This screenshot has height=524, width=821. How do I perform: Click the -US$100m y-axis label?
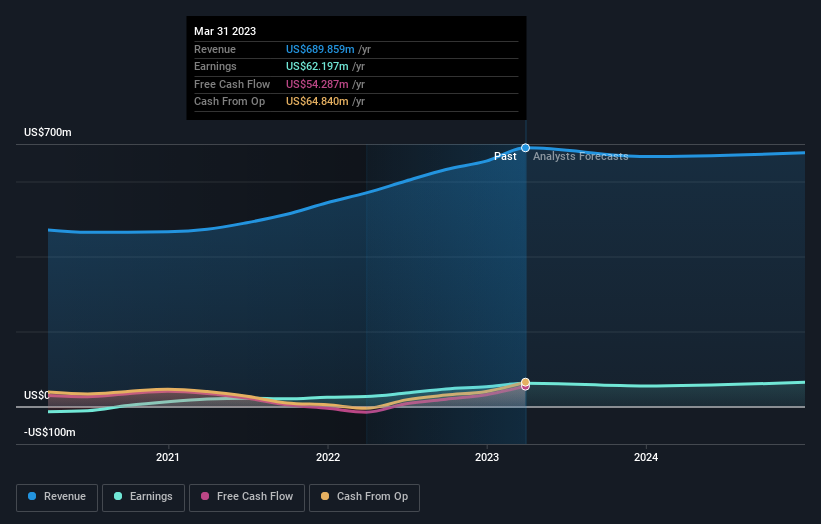(50, 432)
